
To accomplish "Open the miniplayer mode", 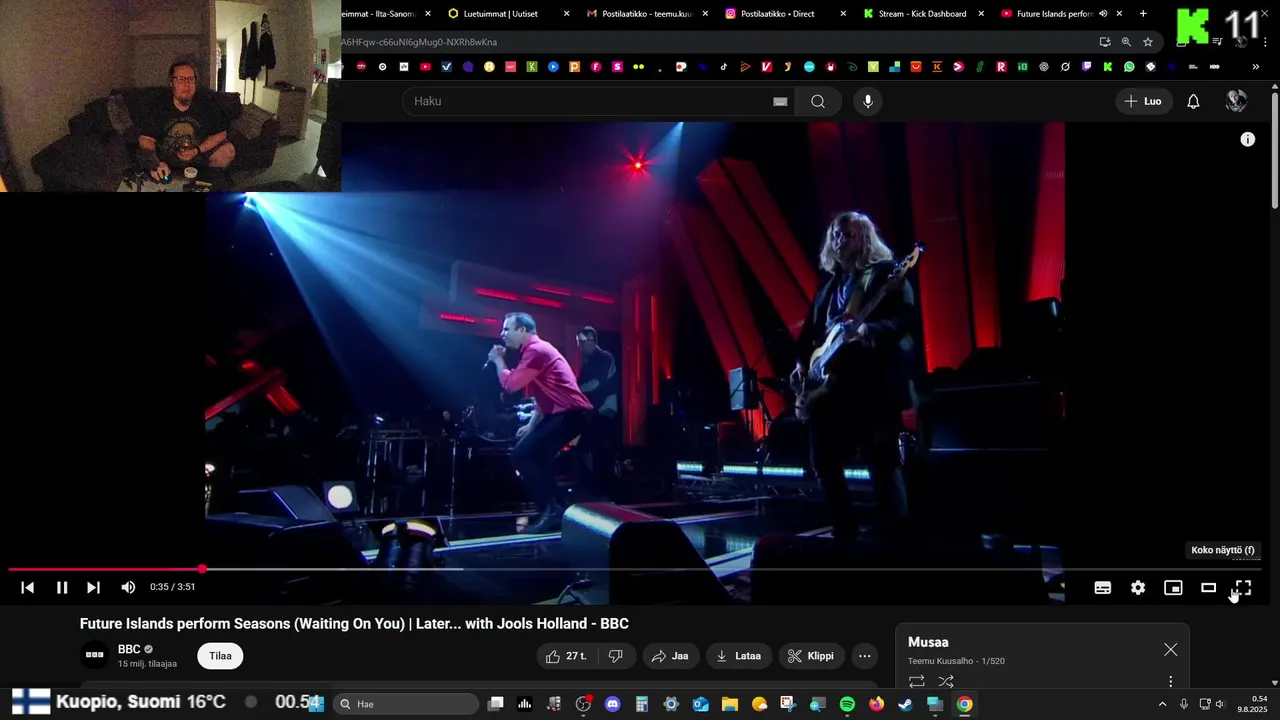I will pos(1173,588).
